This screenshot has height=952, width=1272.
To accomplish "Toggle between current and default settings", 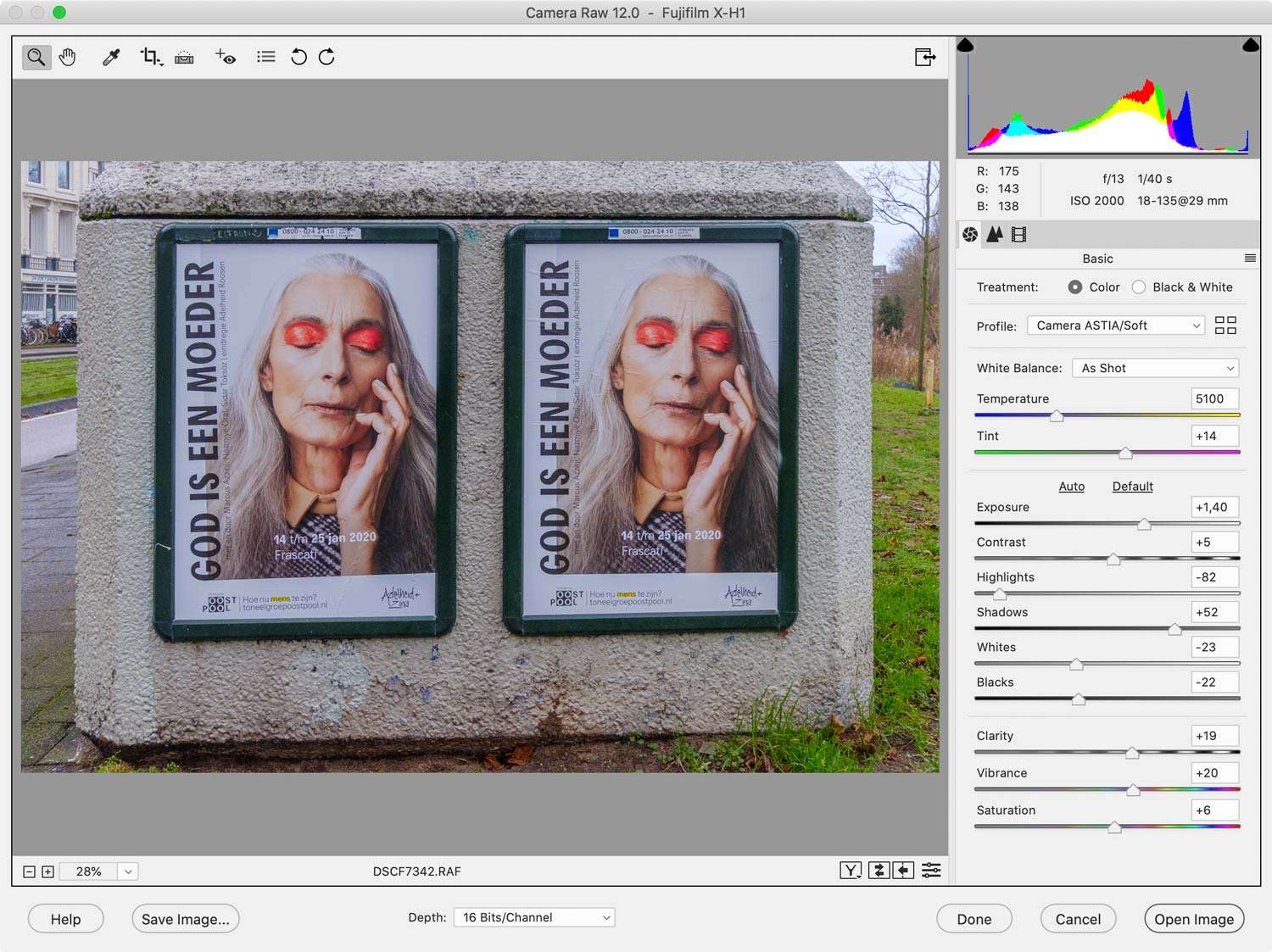I will pyautogui.click(x=931, y=871).
